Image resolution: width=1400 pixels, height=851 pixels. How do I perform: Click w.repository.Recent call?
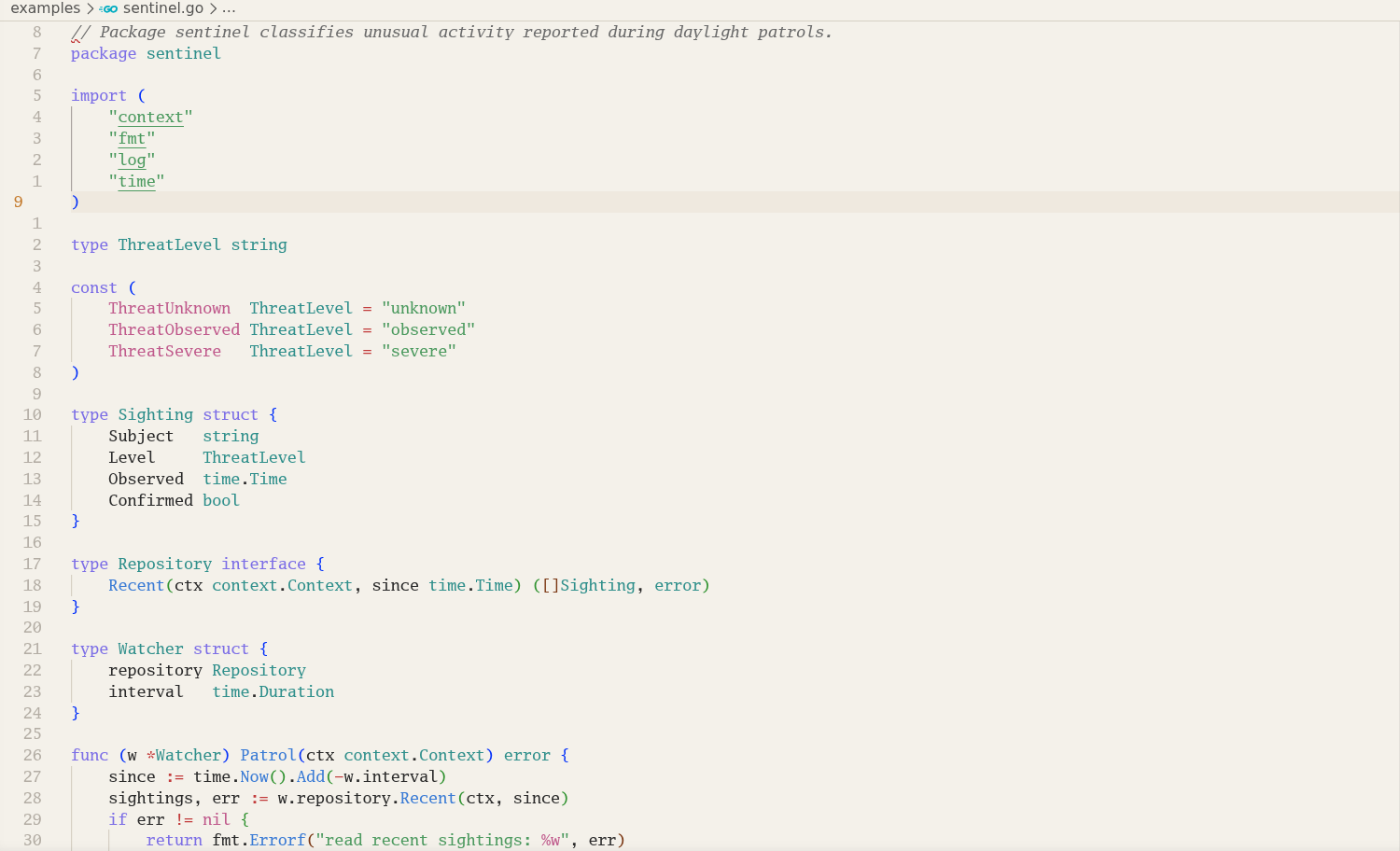tap(367, 798)
